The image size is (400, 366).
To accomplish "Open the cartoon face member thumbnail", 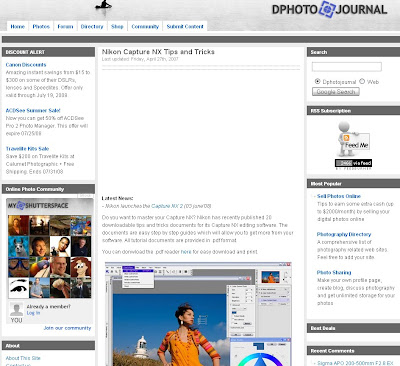I will coord(81,267).
